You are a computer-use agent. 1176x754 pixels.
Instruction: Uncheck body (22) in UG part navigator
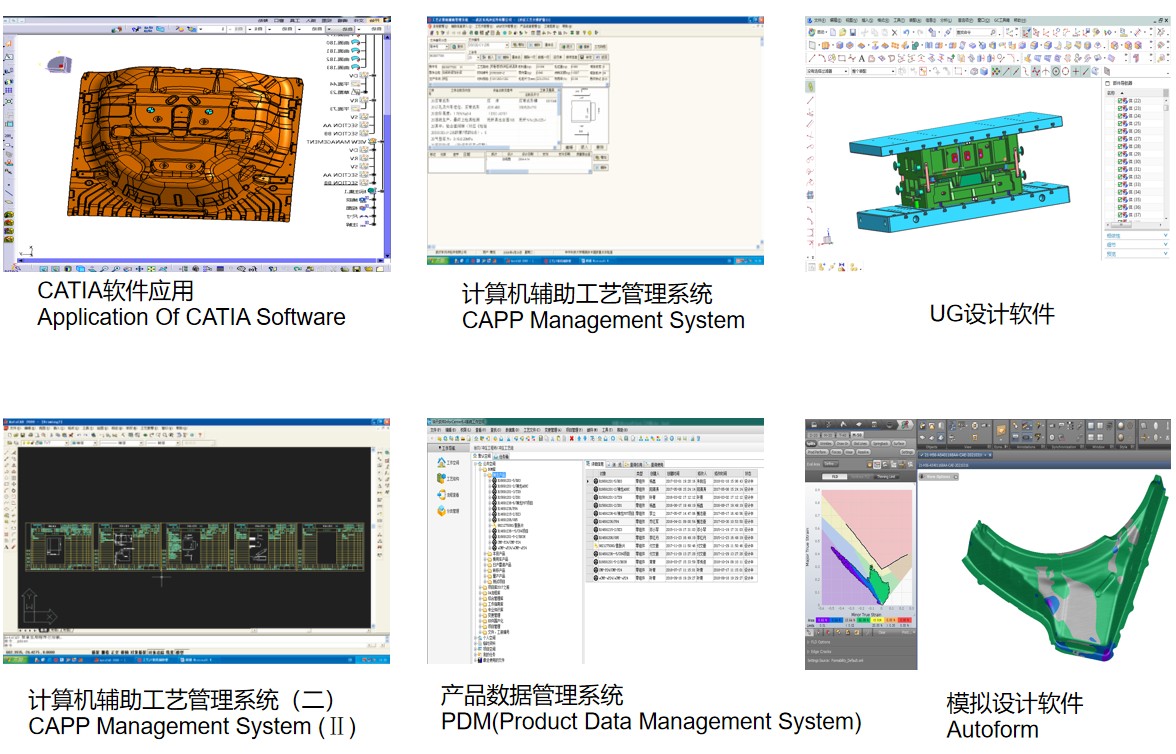1121,102
